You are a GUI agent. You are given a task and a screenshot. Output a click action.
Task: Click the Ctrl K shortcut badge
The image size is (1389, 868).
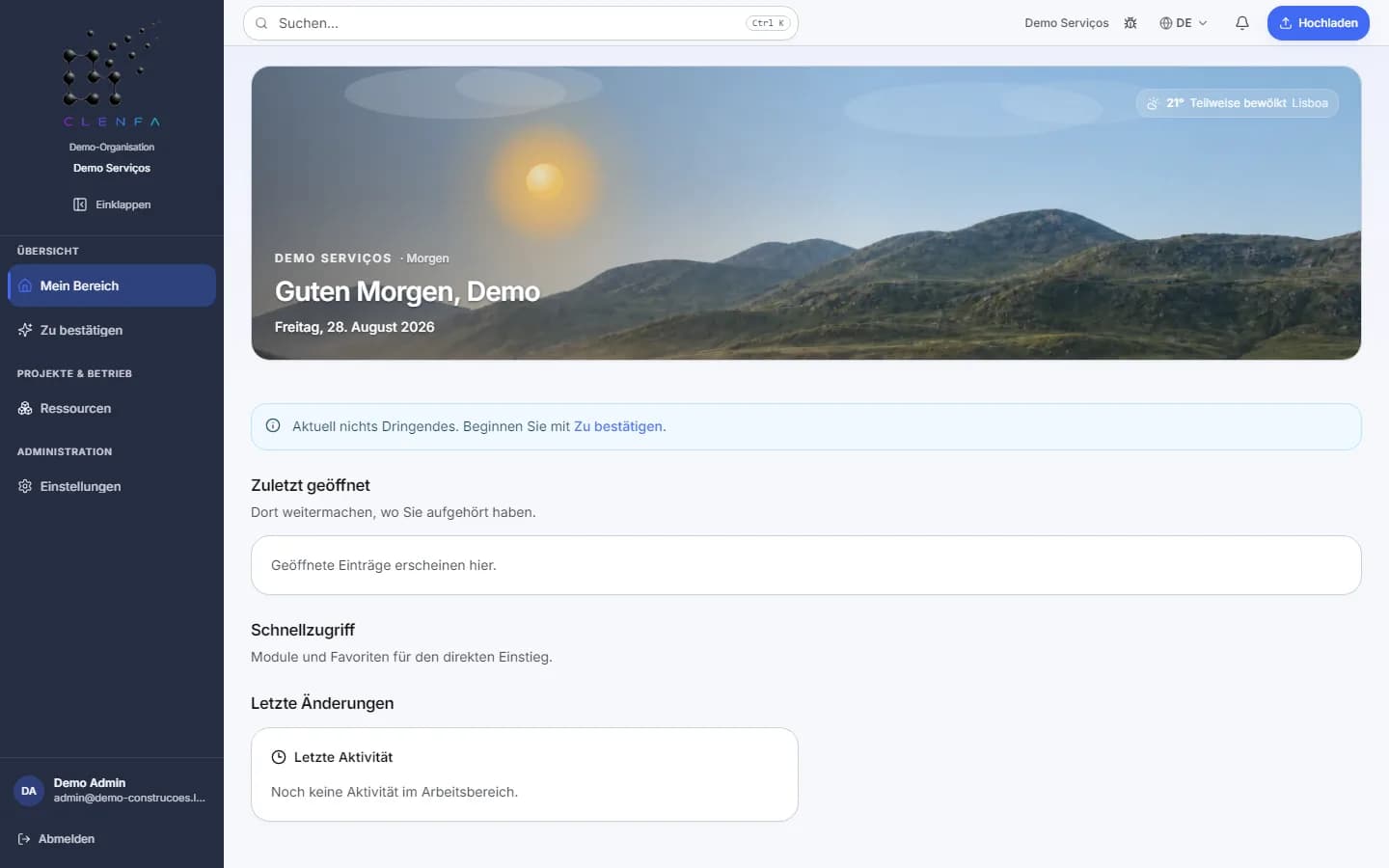coord(768,23)
